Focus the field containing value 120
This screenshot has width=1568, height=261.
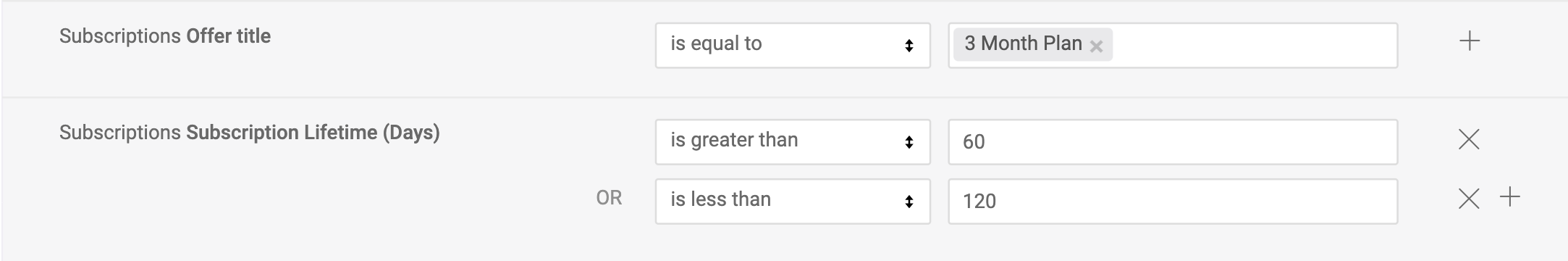(1173, 202)
